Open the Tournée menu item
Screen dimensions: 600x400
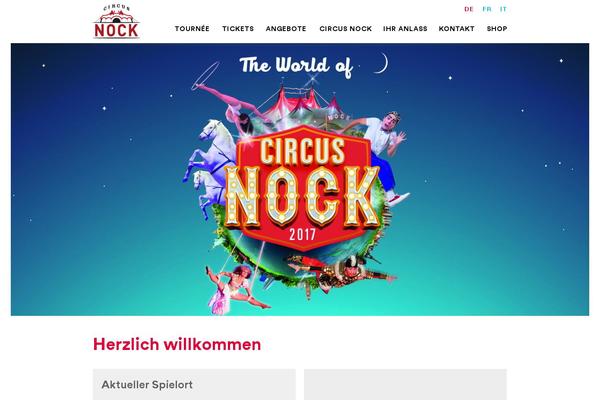point(192,29)
